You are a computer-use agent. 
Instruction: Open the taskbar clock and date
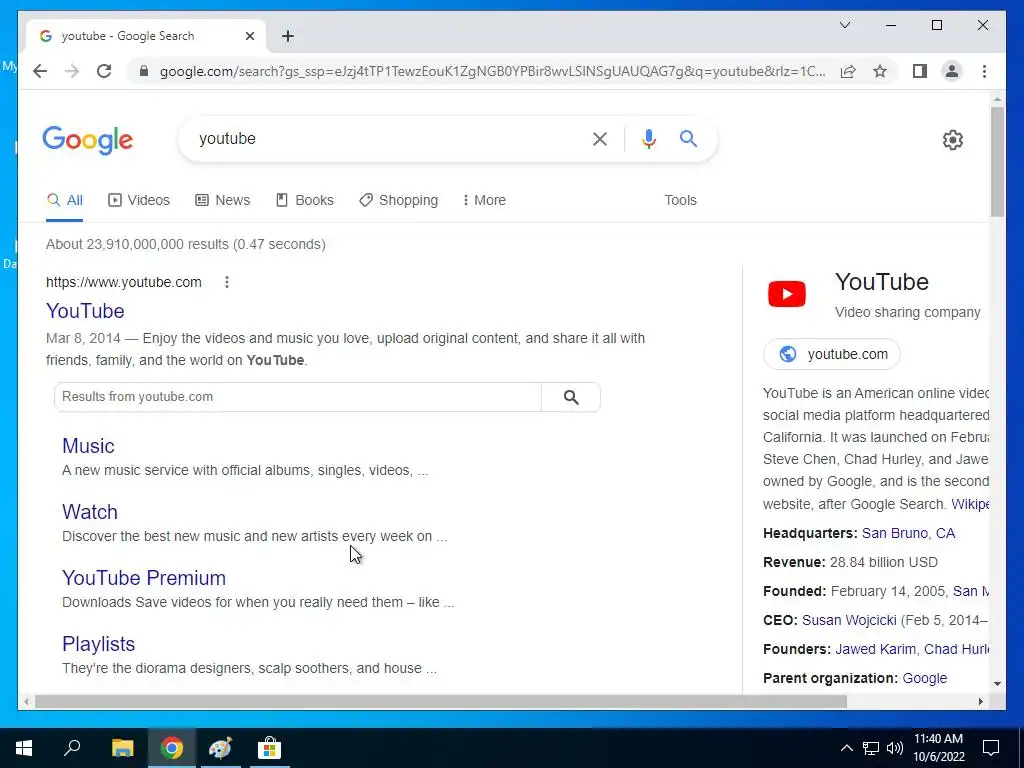point(938,748)
